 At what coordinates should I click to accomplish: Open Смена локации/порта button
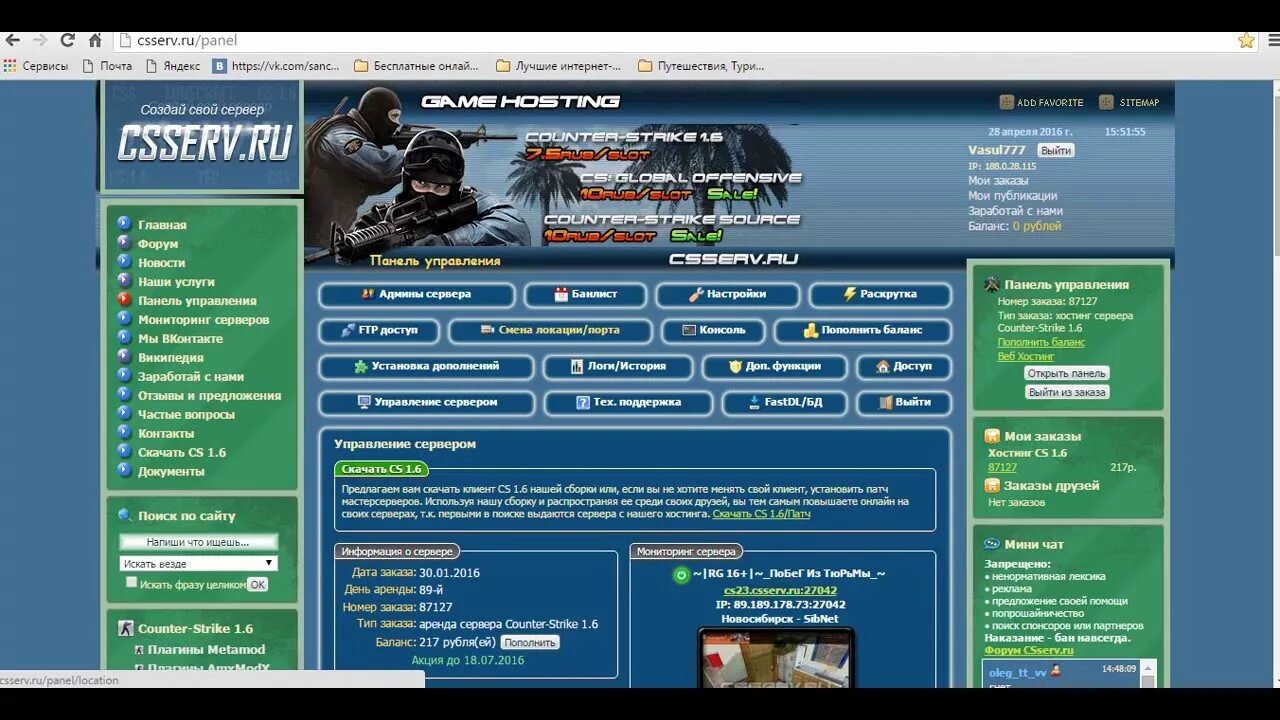point(550,330)
